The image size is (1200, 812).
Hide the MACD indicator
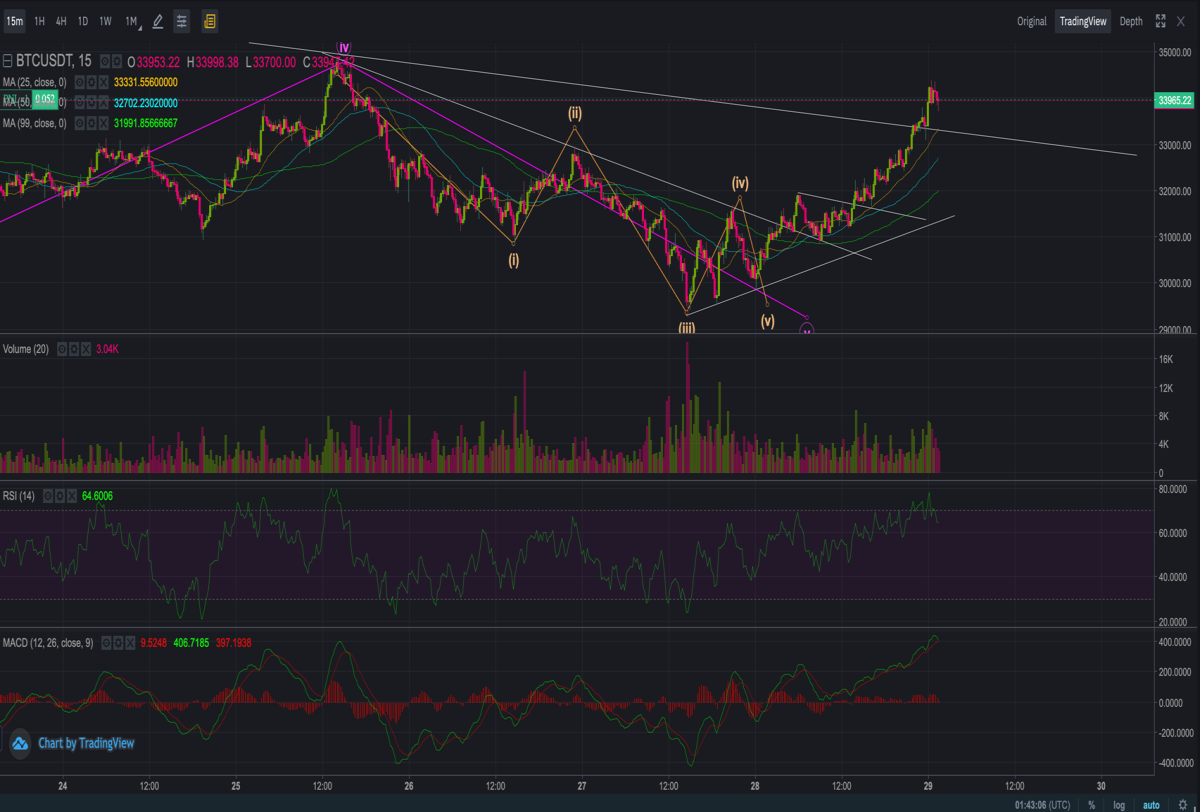point(108,643)
